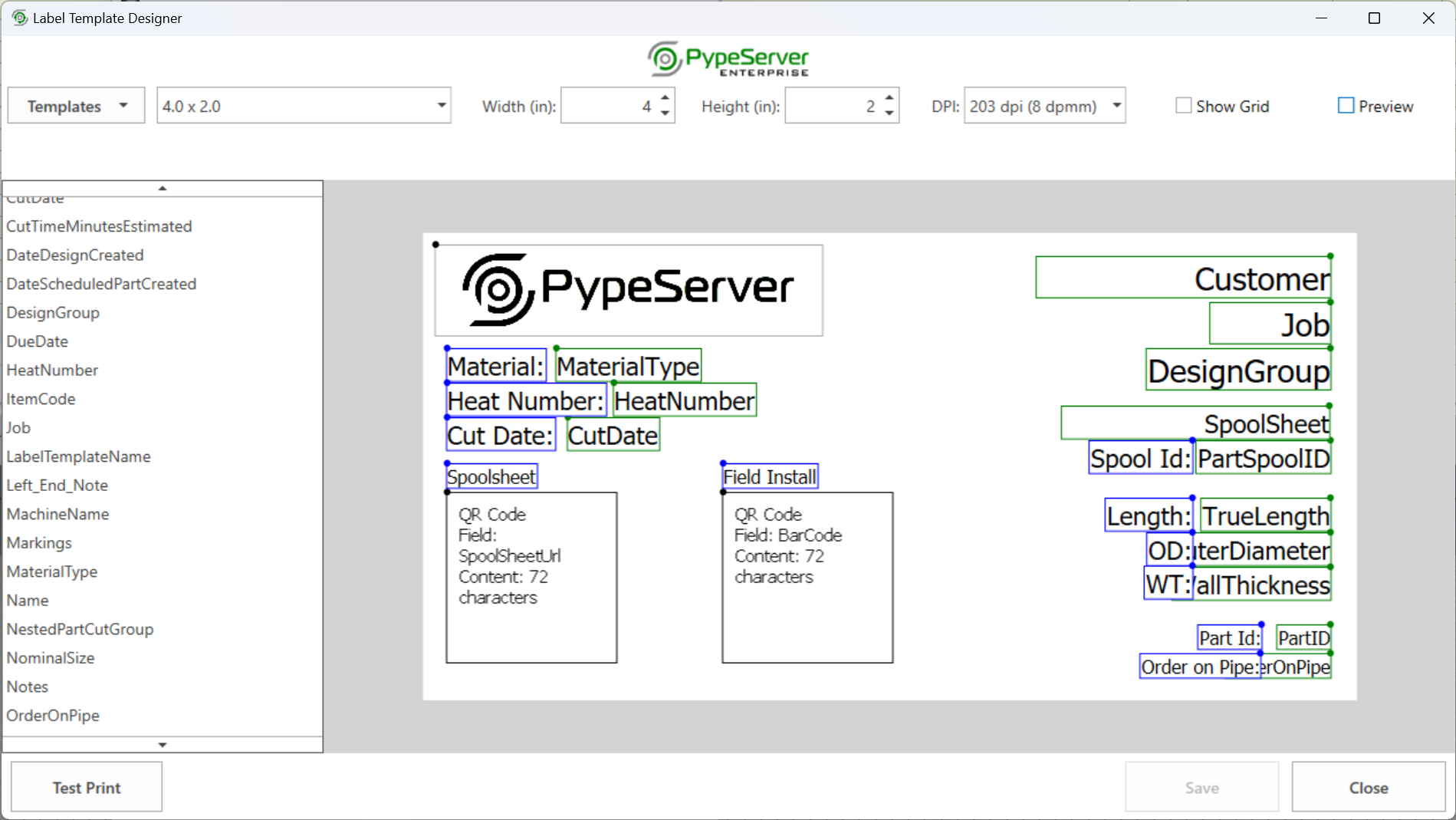Select Name in the field list
The image size is (1456, 820).
[x=28, y=601]
